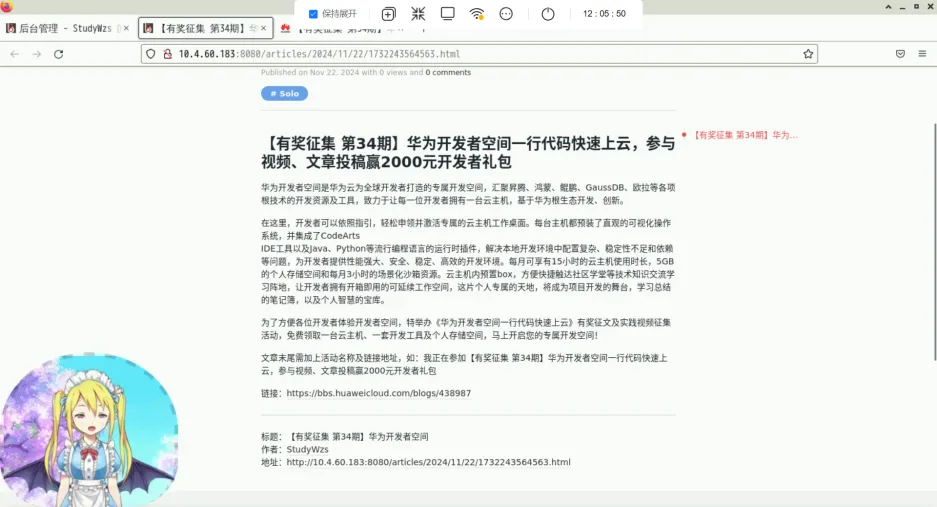
Task: Open the Firefox hamburger menu
Action: (922, 54)
